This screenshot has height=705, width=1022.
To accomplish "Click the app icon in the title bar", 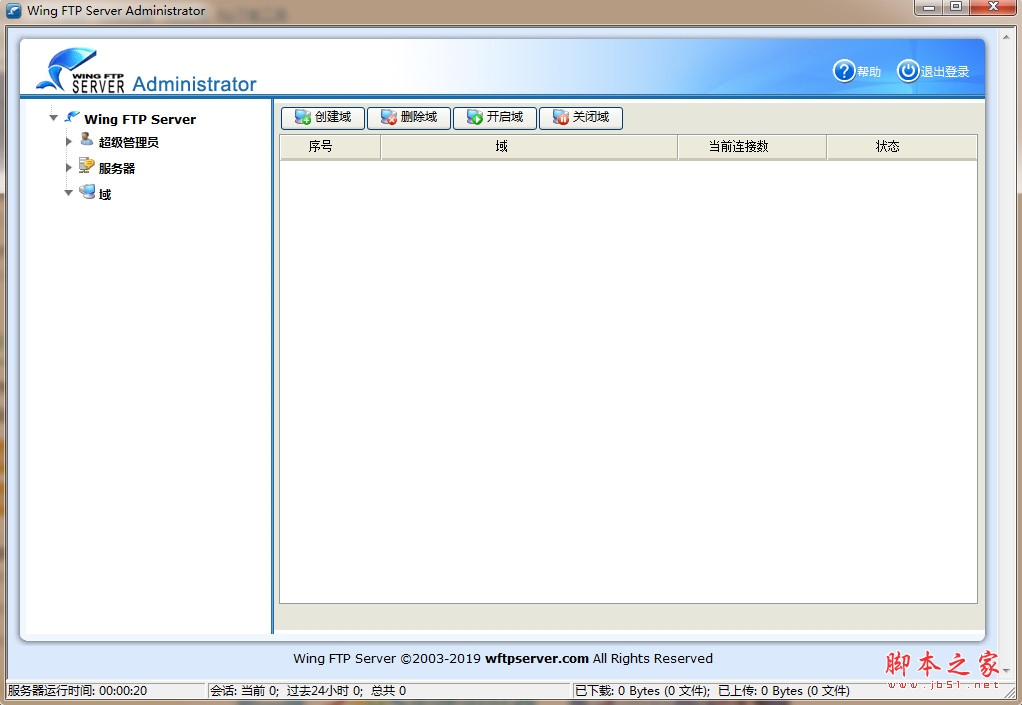I will pos(13,10).
